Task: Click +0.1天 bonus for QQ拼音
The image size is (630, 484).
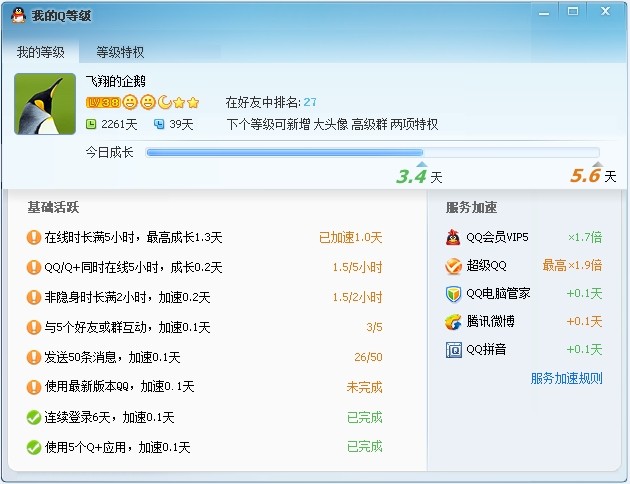Action: [x=585, y=349]
